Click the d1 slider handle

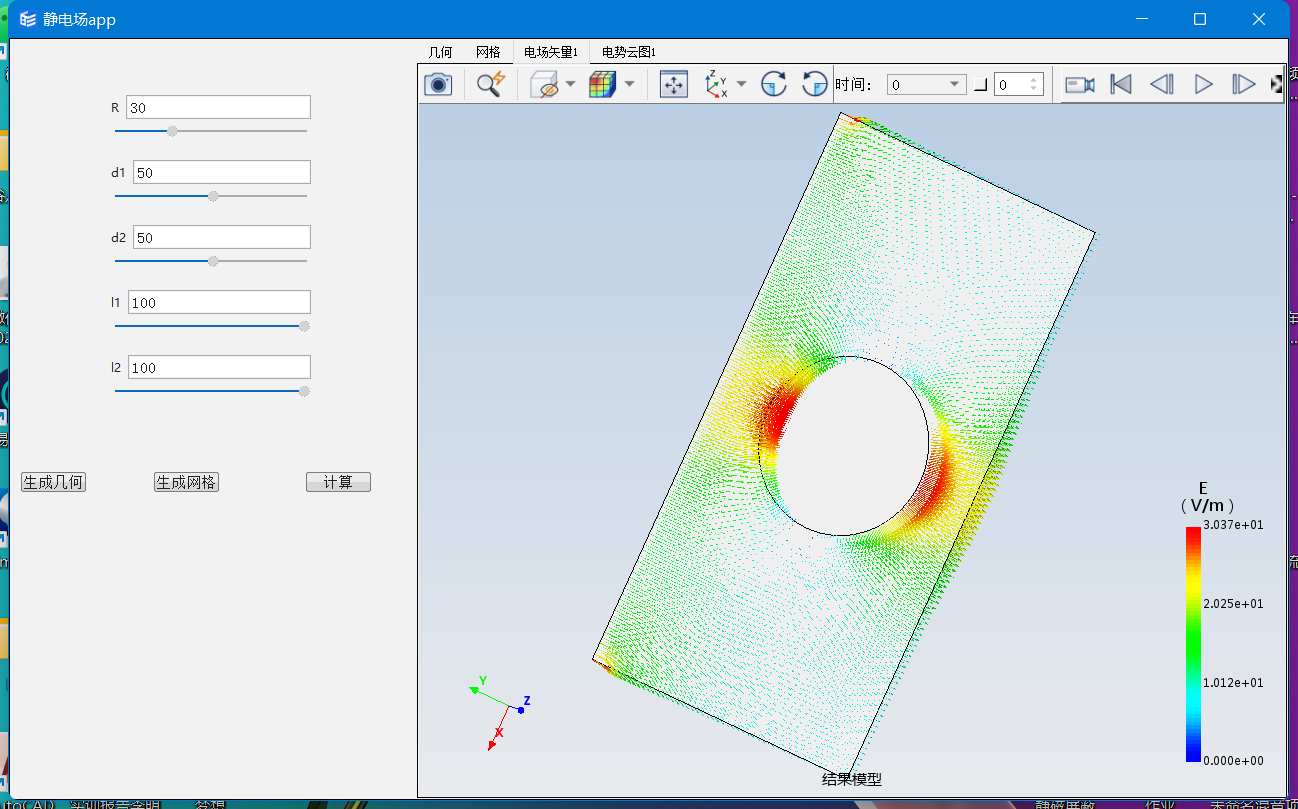[213, 196]
